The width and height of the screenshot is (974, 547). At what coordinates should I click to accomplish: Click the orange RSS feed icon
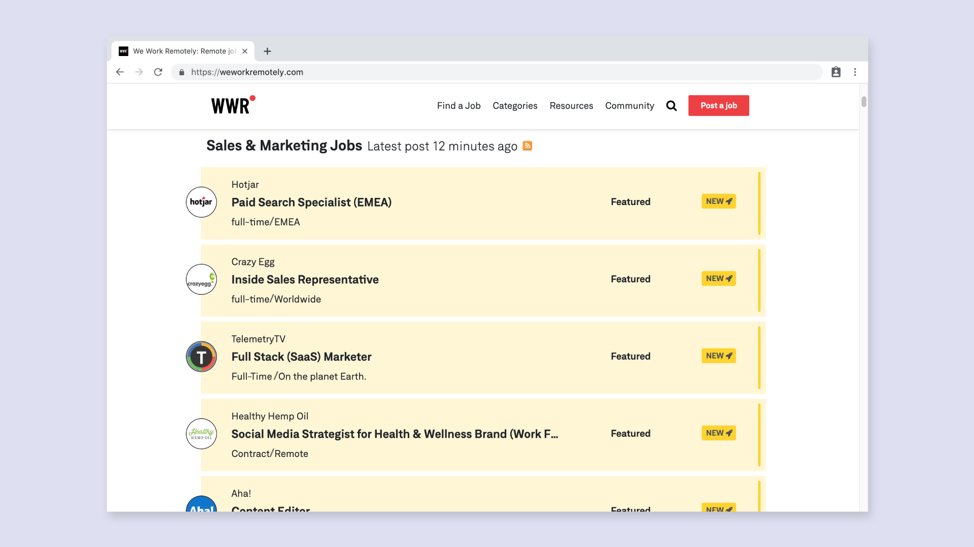coord(527,146)
